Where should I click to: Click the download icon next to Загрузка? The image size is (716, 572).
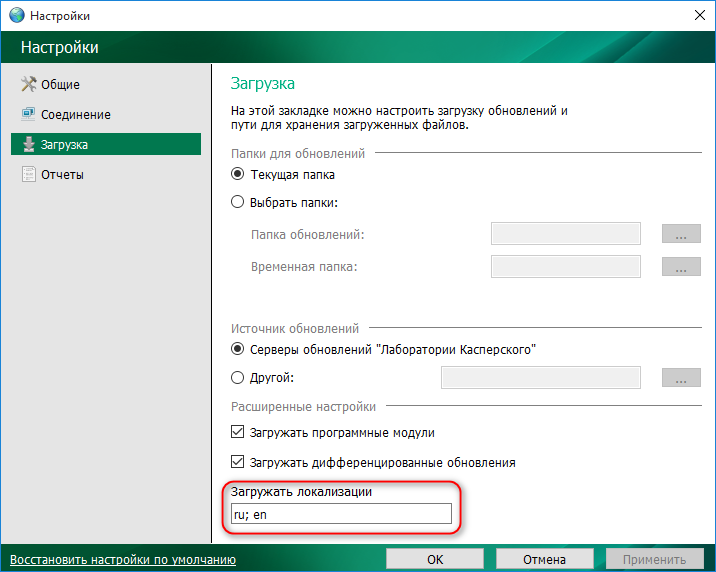point(29,144)
